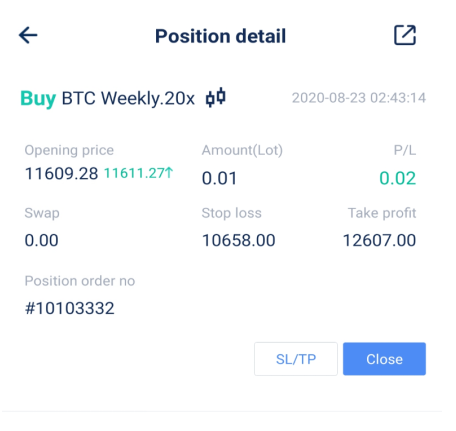Click the Stop loss value 10658.00
The height and width of the screenshot is (431, 456).
point(238,240)
